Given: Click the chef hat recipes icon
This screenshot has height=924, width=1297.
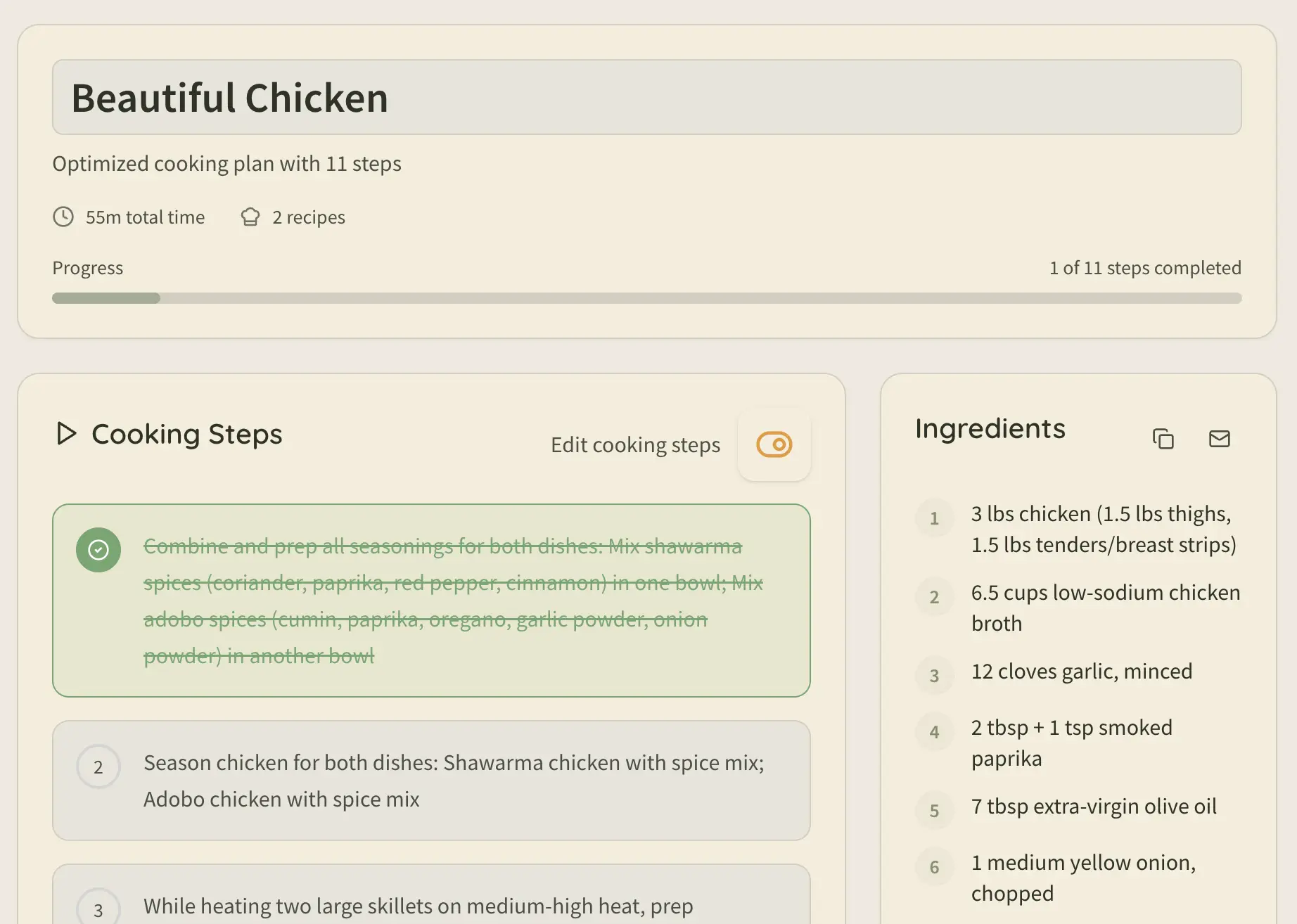Looking at the screenshot, I should [250, 217].
